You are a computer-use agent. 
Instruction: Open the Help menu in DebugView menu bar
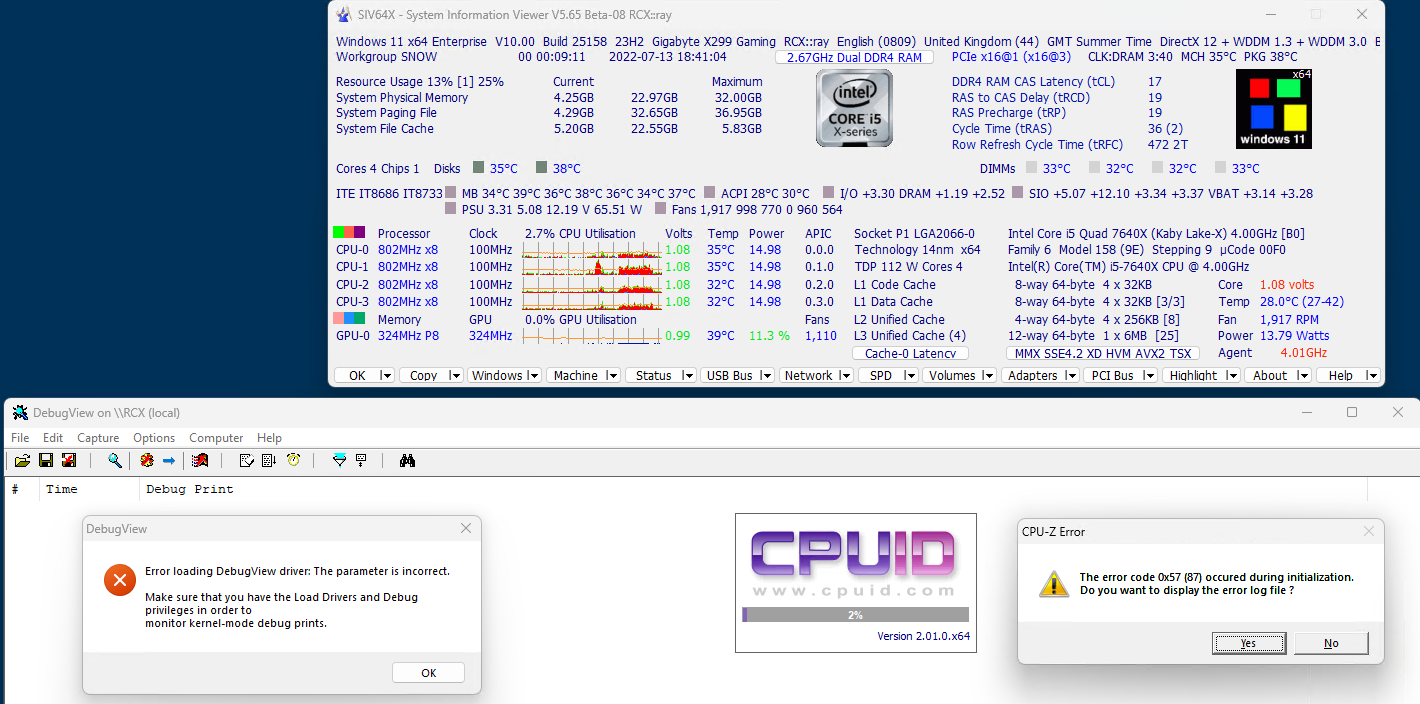click(x=269, y=438)
